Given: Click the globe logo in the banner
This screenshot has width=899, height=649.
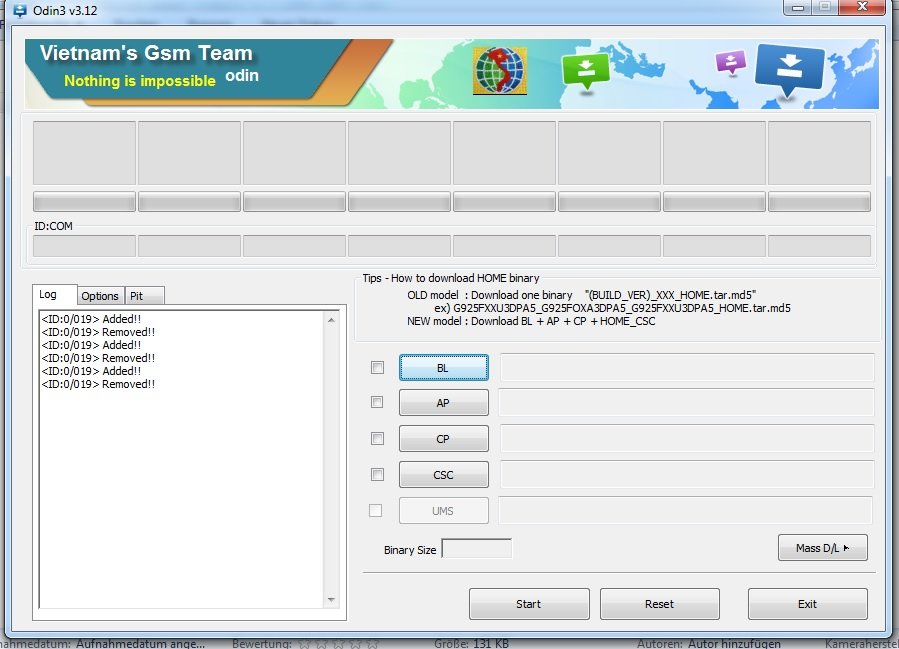Looking at the screenshot, I should click(500, 70).
